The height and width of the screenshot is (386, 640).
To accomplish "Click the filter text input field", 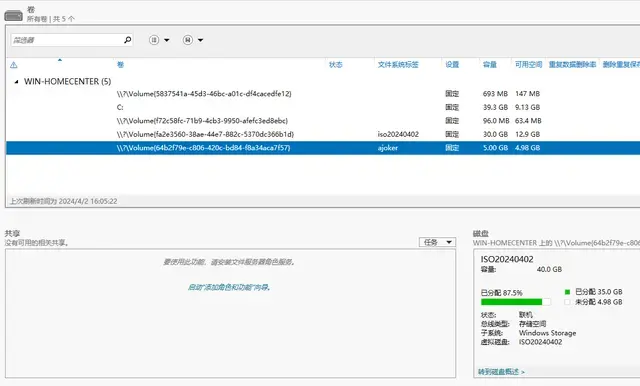I will click(x=67, y=40).
